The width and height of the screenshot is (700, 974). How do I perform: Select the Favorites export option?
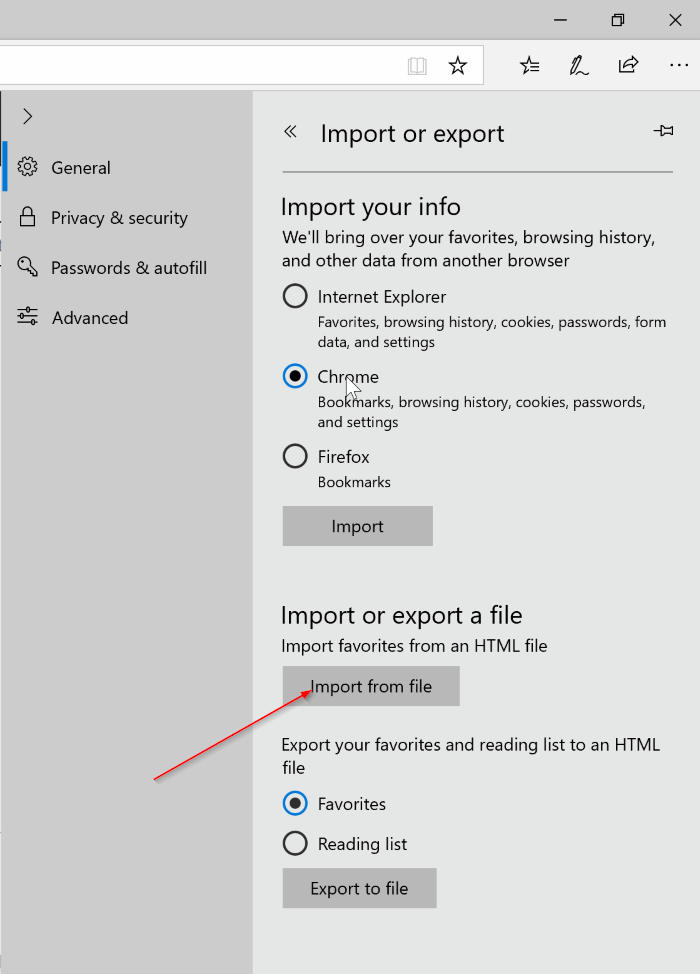pos(295,803)
